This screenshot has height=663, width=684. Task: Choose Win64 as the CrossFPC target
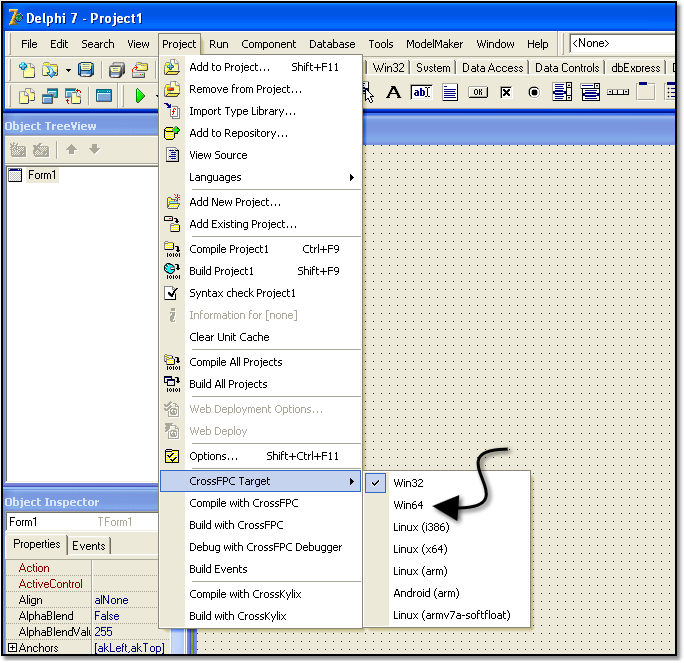(447, 505)
